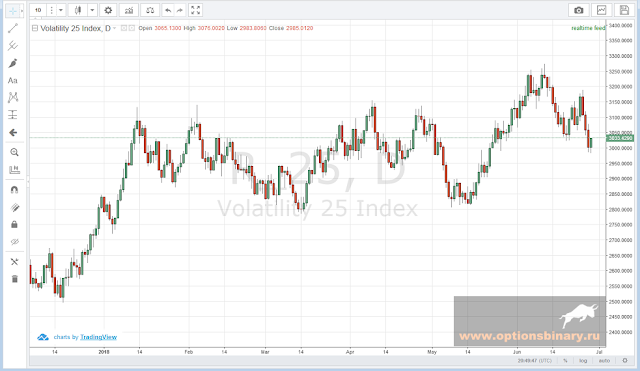Click the UTC time display

click(535, 361)
